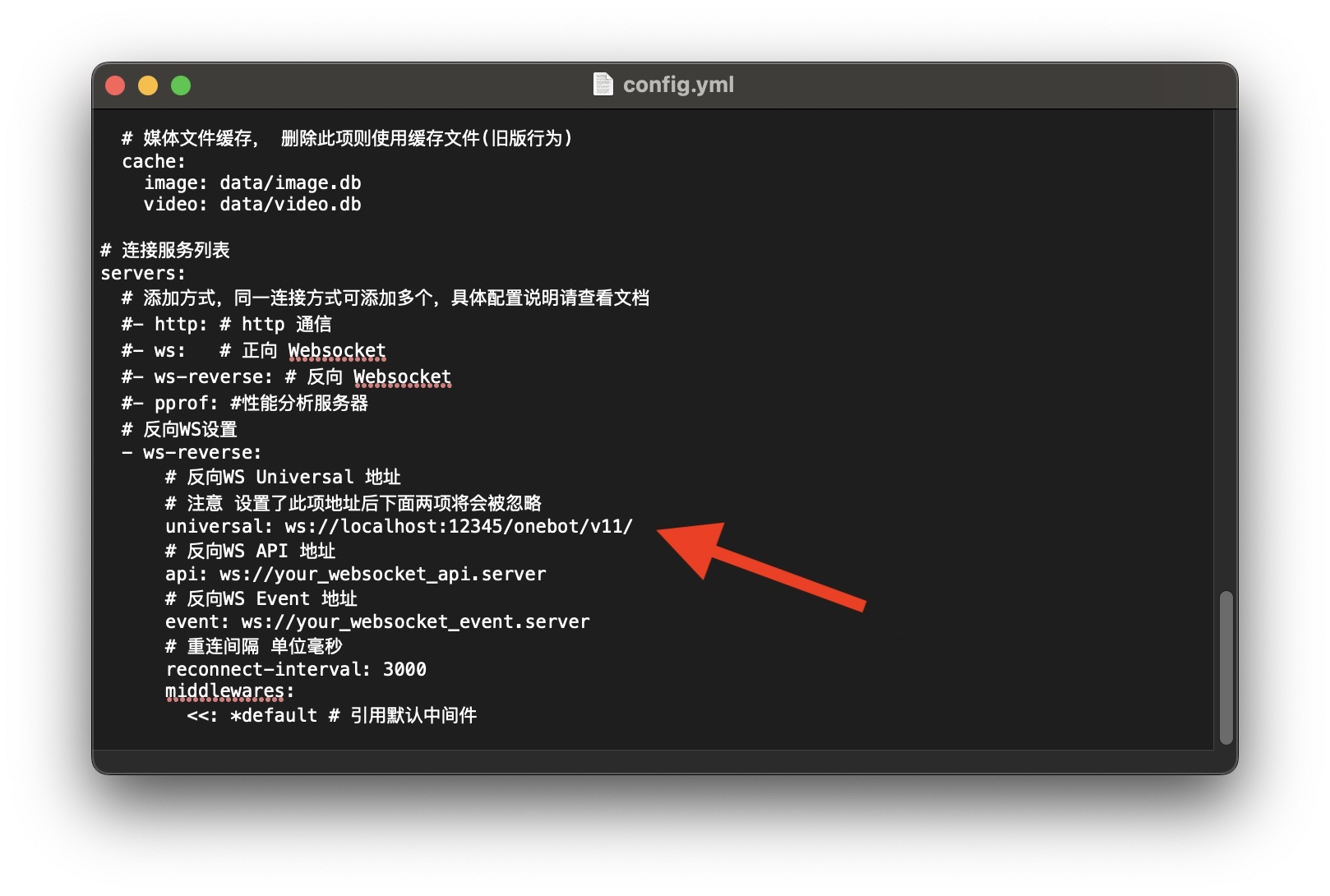1330x896 pixels.
Task: Close the config.yml window with red button
Action: pyautogui.click(x=115, y=85)
